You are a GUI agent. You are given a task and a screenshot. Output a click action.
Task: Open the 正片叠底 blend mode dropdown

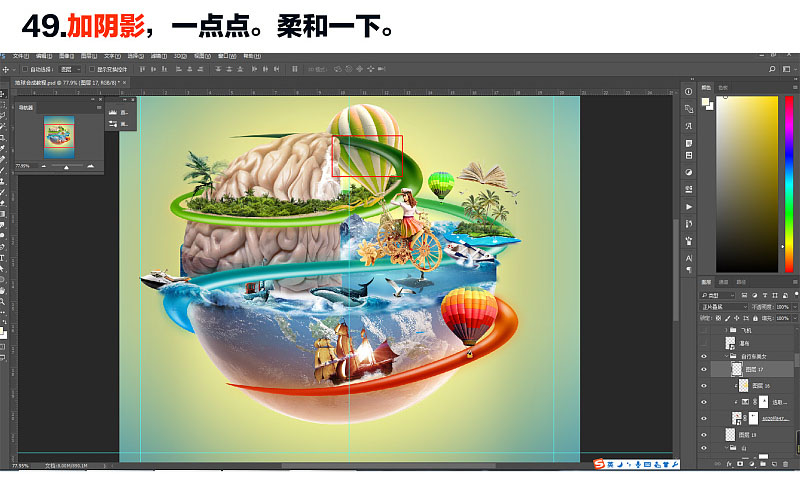724,307
